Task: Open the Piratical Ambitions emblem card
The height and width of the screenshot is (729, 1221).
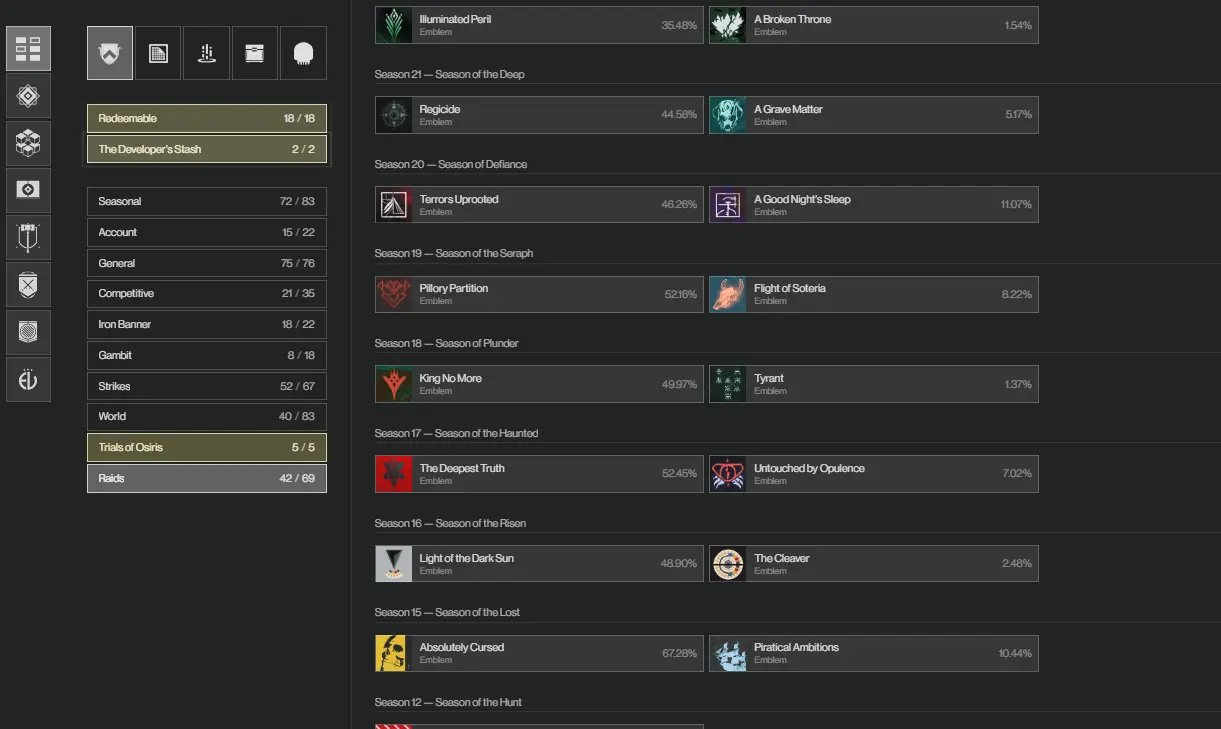Action: (x=874, y=653)
